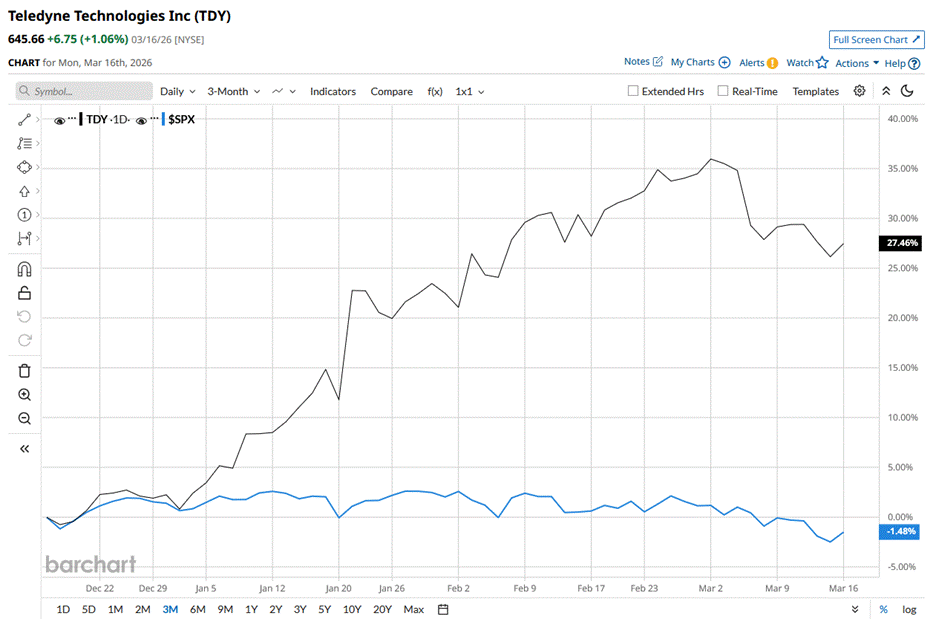Activate the magnet snap tool

pyautogui.click(x=25, y=269)
